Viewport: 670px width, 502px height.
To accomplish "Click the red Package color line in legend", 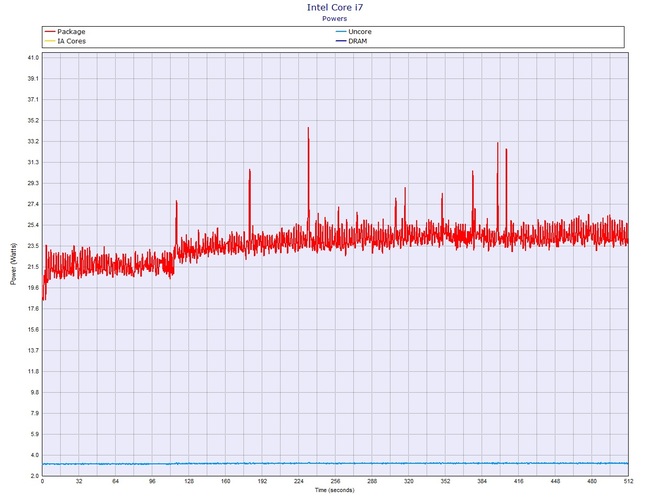I will coord(50,32).
